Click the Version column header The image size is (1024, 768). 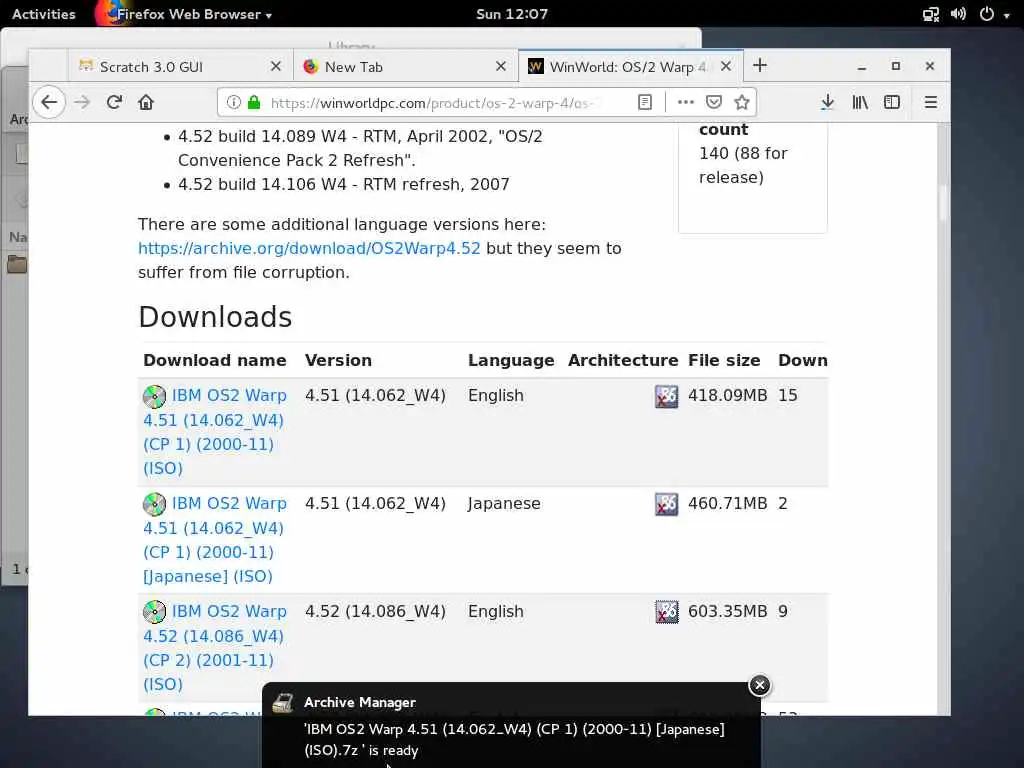click(x=338, y=360)
